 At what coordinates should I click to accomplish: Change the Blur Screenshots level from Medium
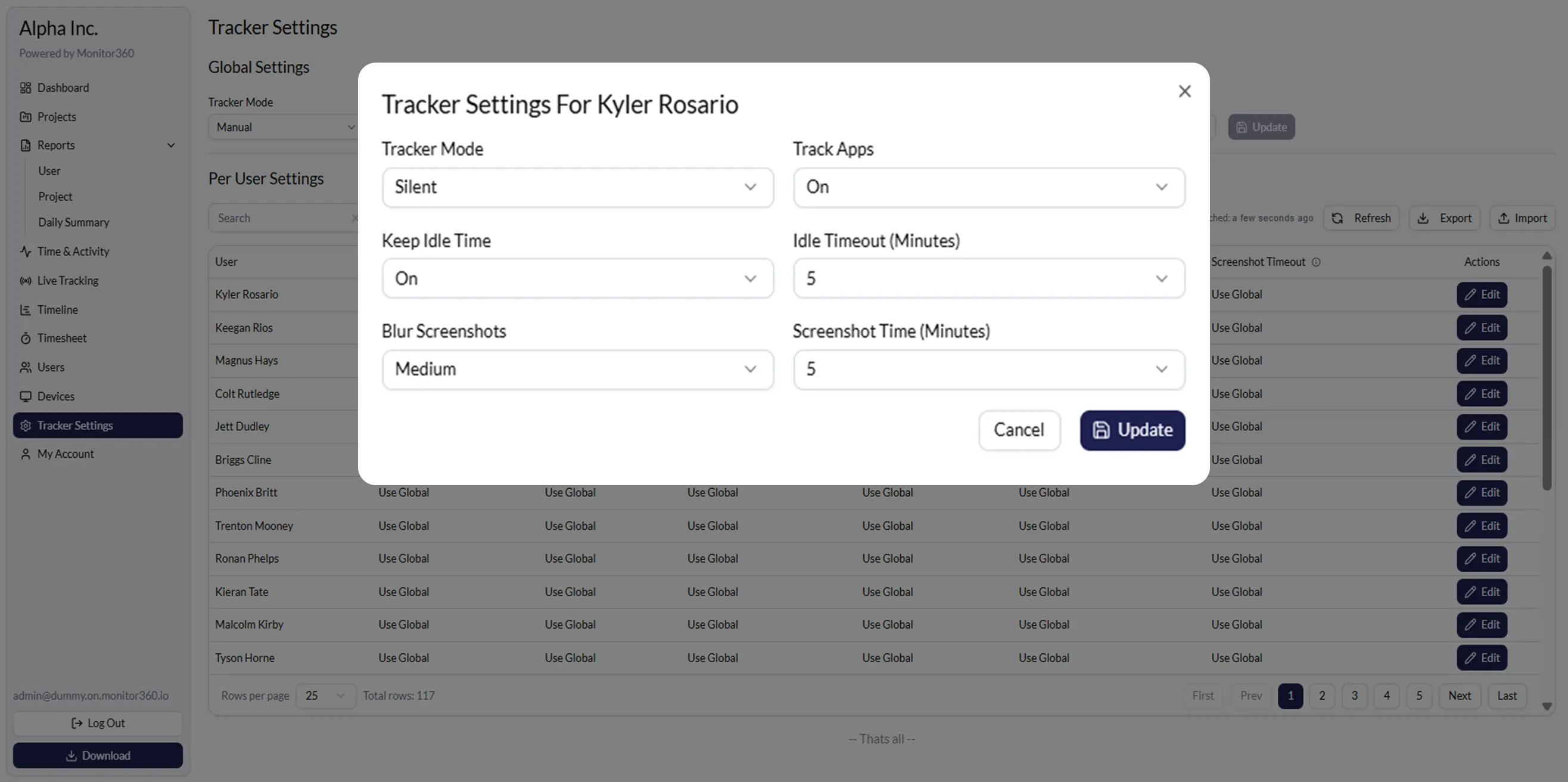coord(577,369)
